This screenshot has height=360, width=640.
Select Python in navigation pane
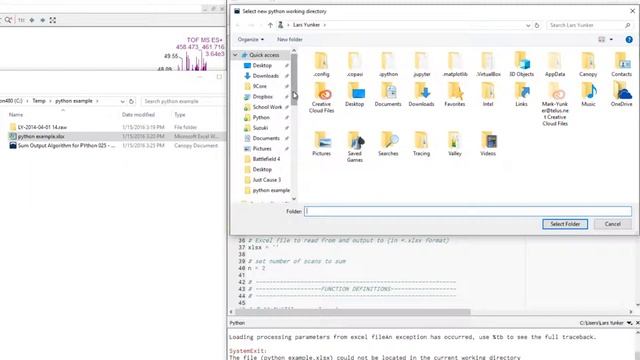[261, 118]
